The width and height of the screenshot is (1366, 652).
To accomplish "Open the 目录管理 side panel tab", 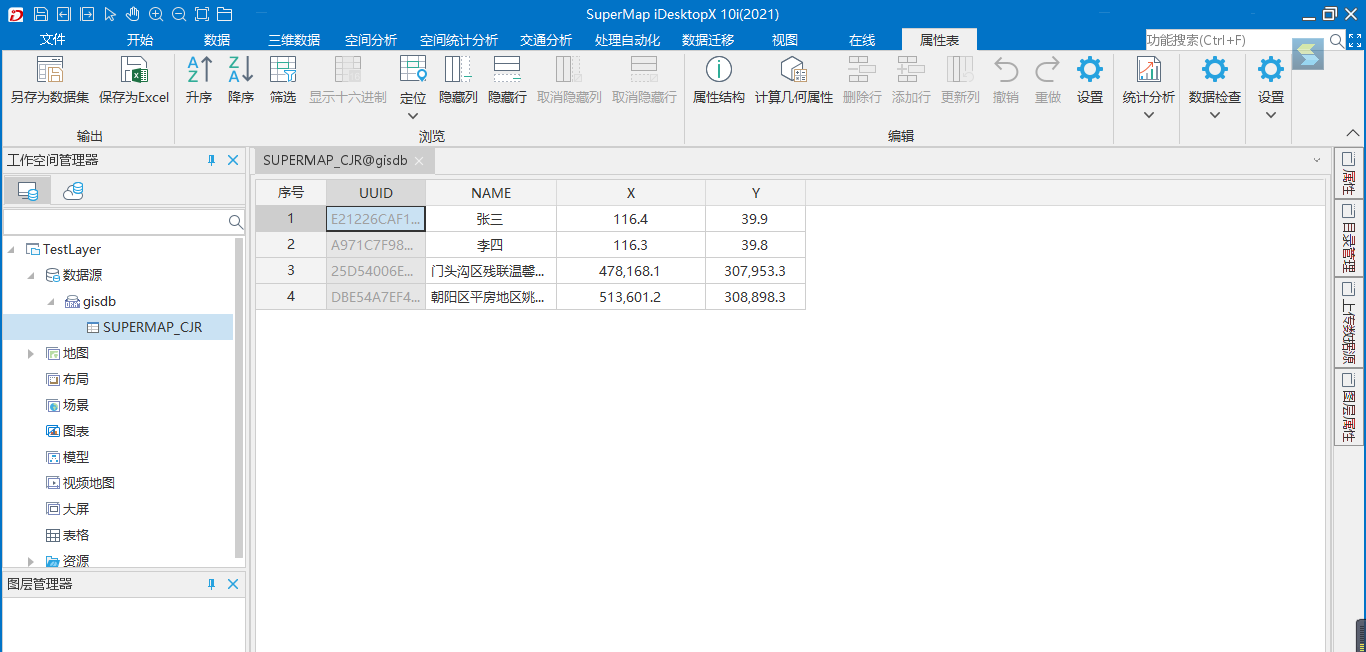I will point(1349,239).
